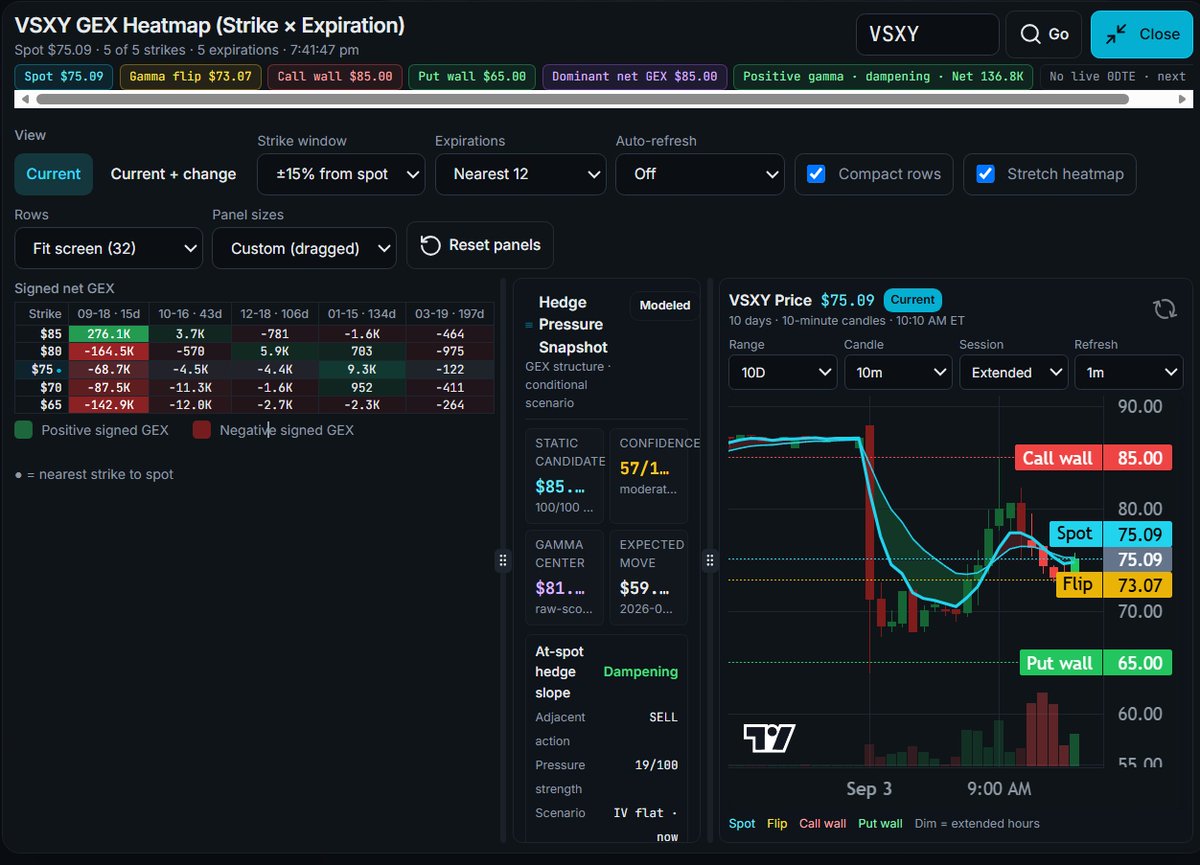The image size is (1200, 865).
Task: Click the Call wall 85.00 chart label
Action: 1093,458
